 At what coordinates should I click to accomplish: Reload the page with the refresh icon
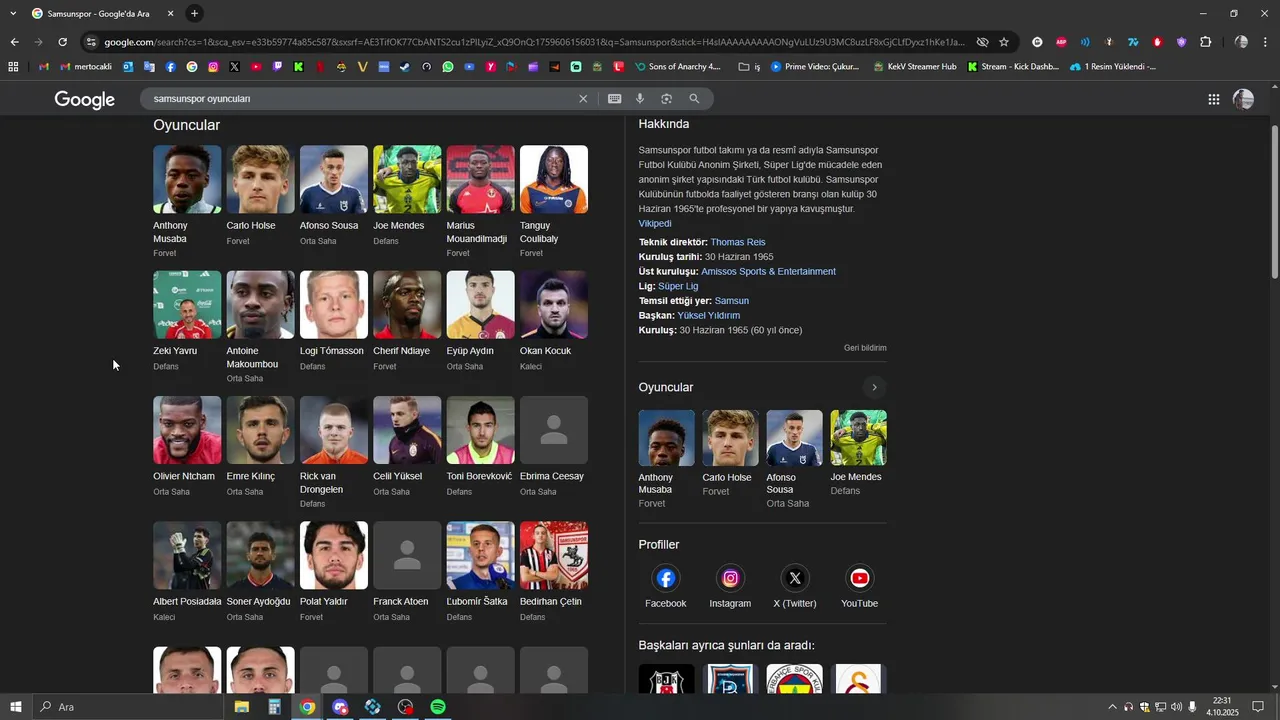pos(62,42)
